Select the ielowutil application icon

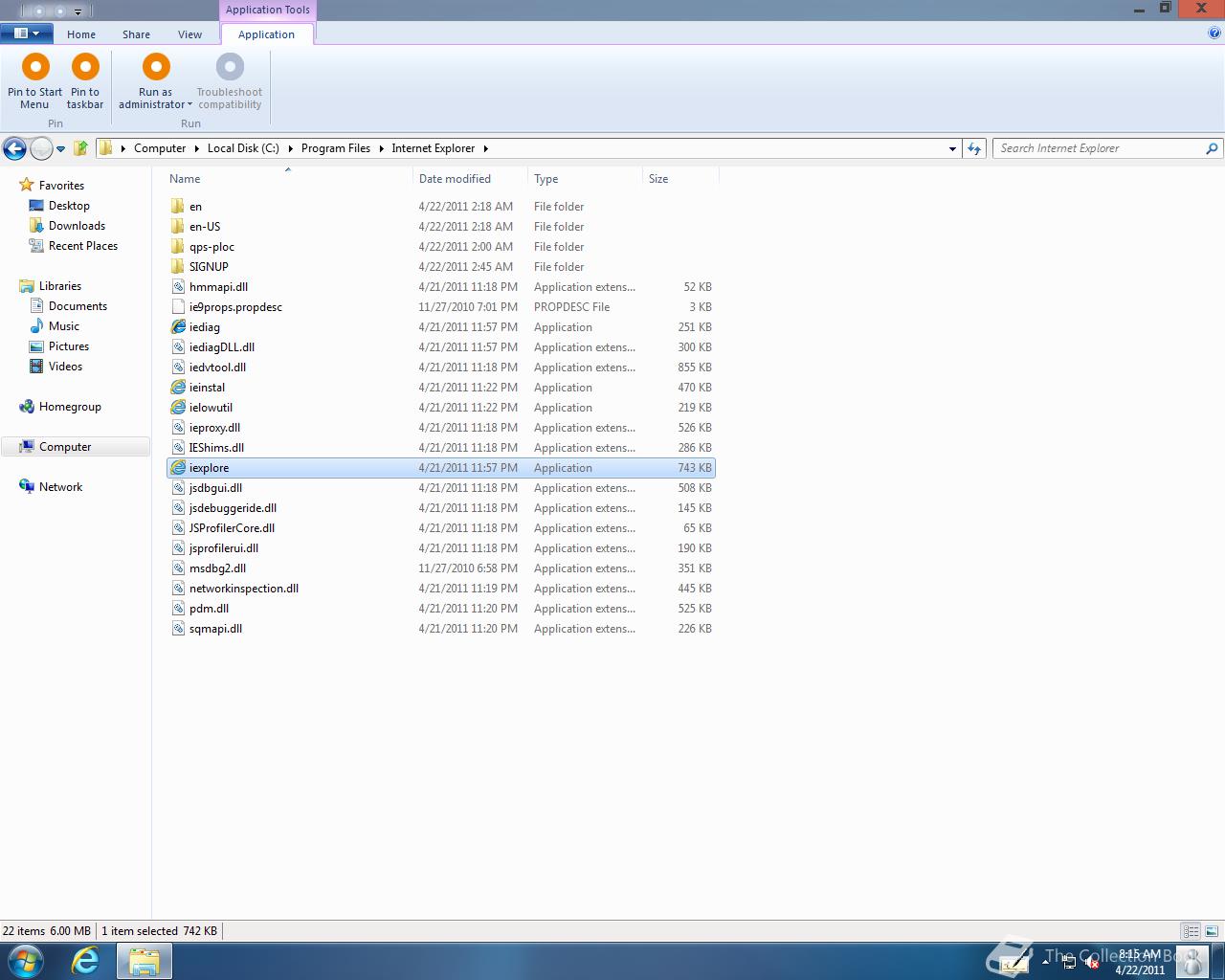tap(178, 408)
